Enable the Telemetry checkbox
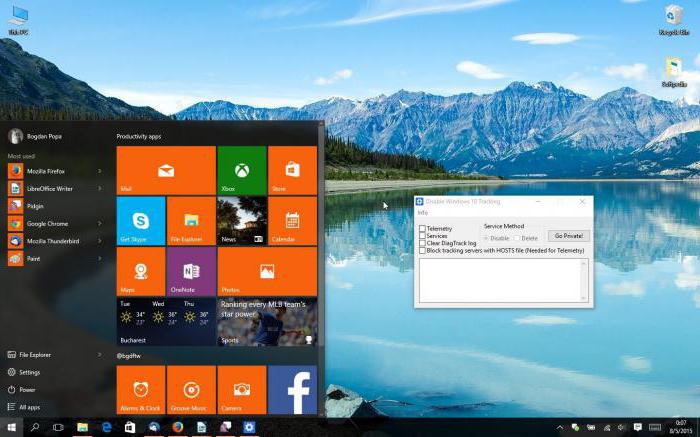This screenshot has height=437, width=700. tap(422, 229)
